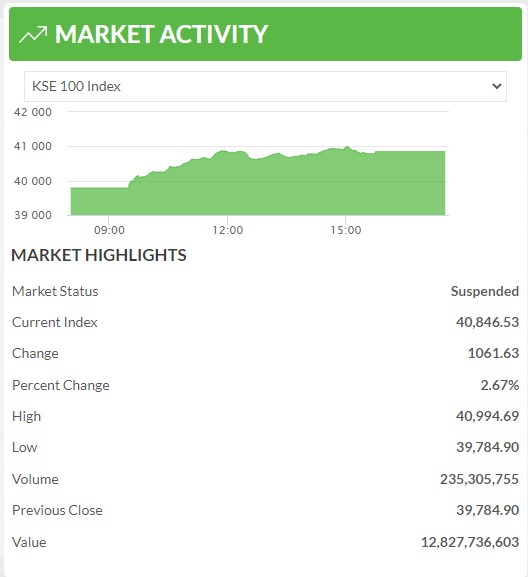Click the green area chart peak
This screenshot has width=528, height=577.
347,148
